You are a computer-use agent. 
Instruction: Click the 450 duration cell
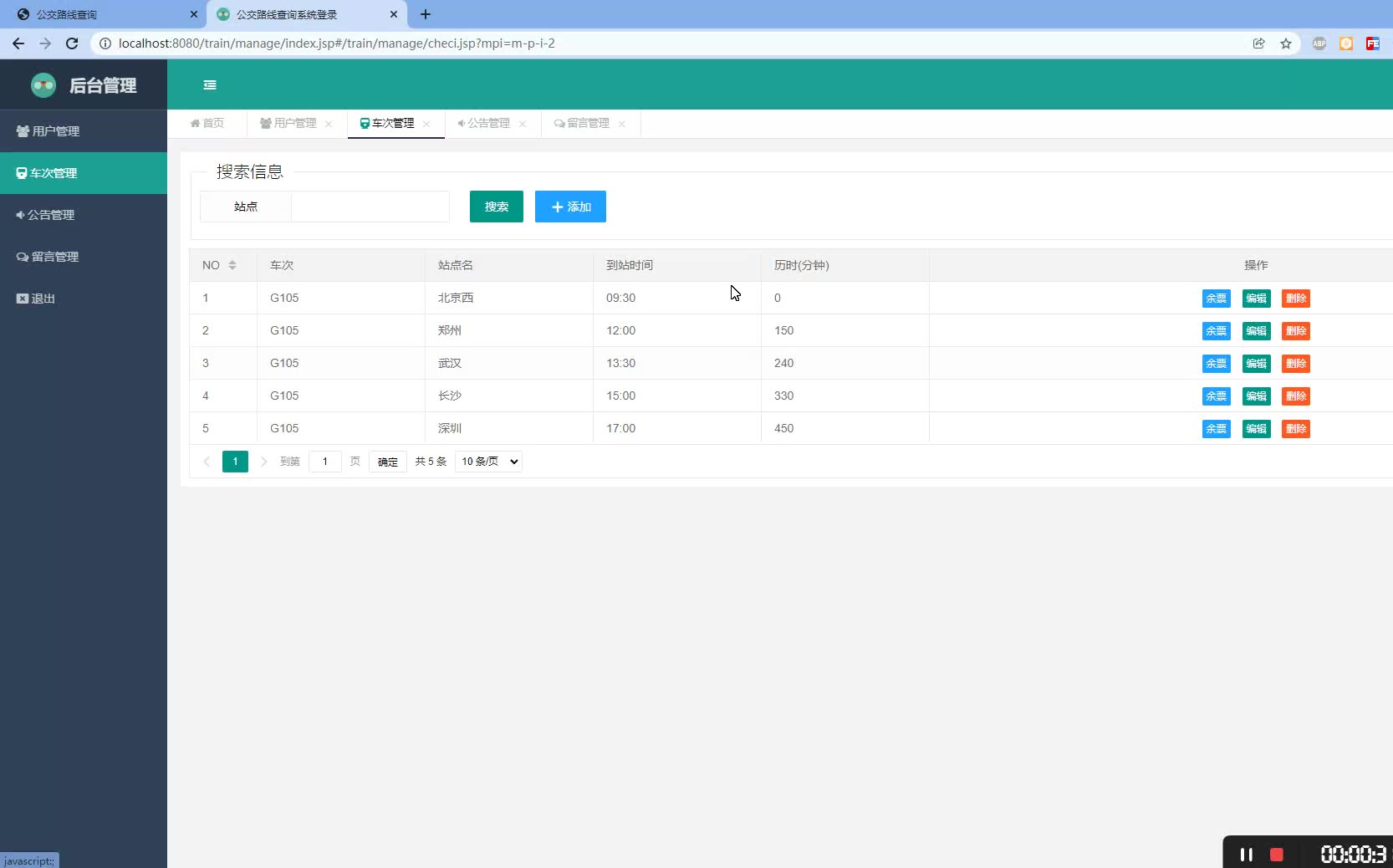pyautogui.click(x=845, y=428)
